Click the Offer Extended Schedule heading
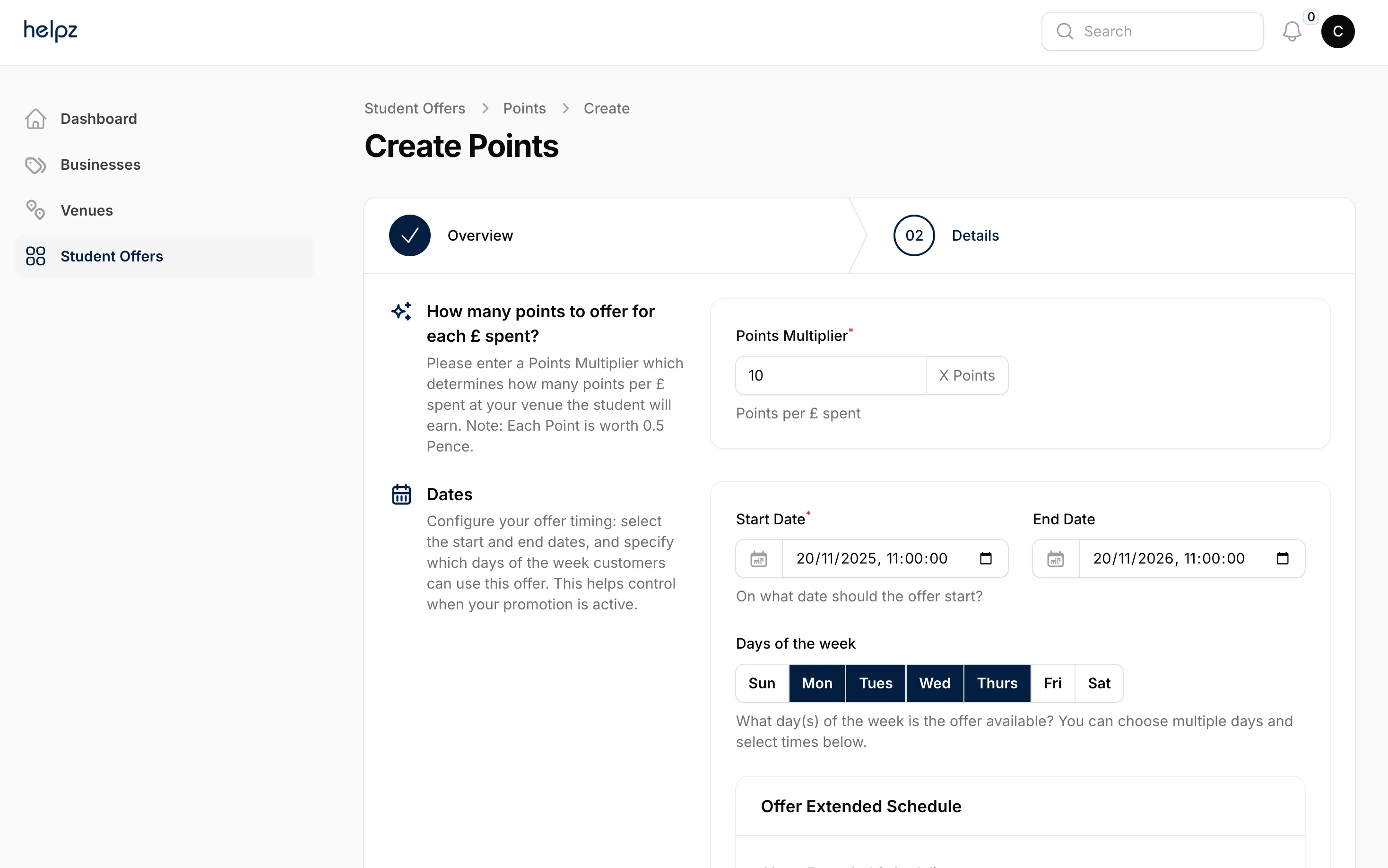The height and width of the screenshot is (868, 1388). coord(861,807)
